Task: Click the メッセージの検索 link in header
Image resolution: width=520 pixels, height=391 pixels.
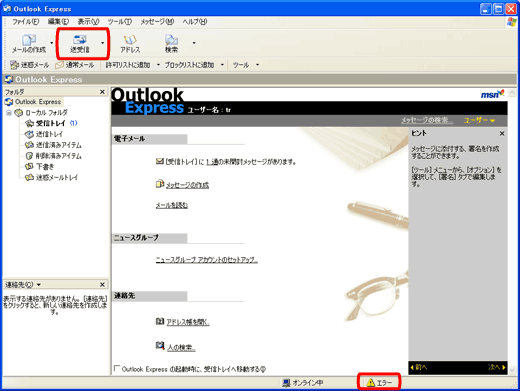Action: pyautogui.click(x=427, y=120)
